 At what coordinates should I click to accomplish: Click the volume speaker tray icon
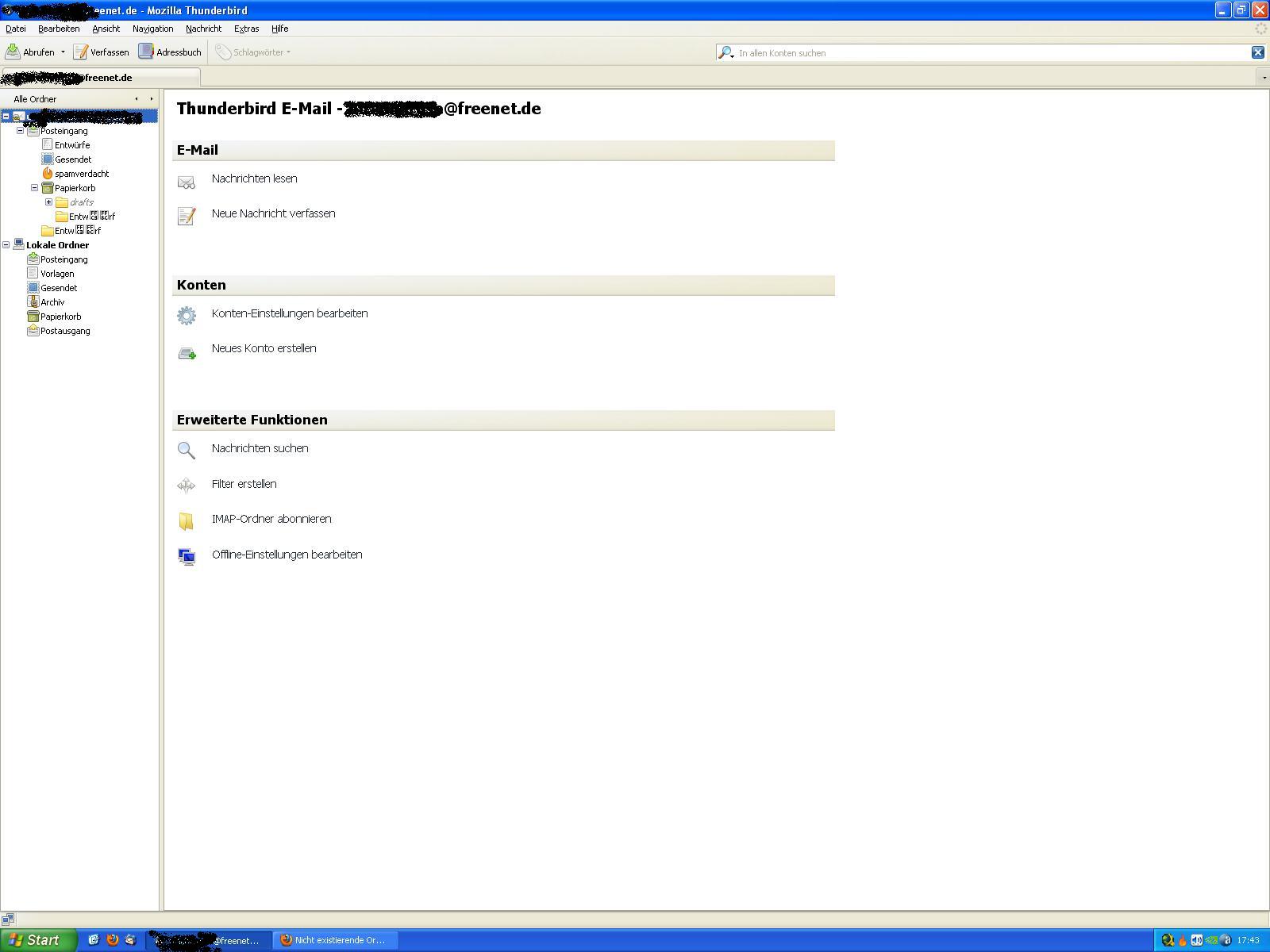click(1196, 940)
